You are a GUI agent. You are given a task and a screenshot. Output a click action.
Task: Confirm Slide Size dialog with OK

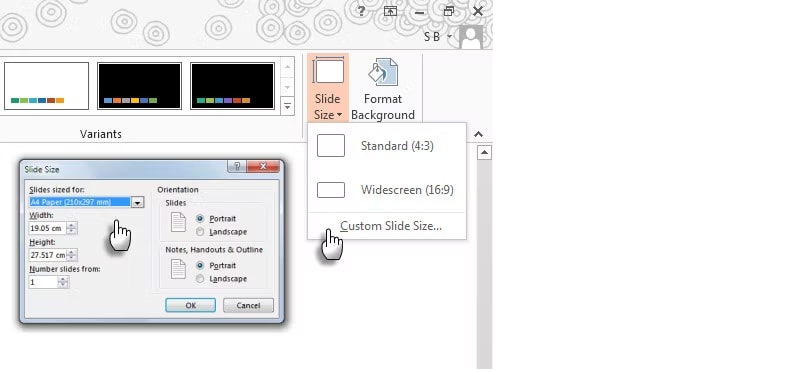click(190, 305)
